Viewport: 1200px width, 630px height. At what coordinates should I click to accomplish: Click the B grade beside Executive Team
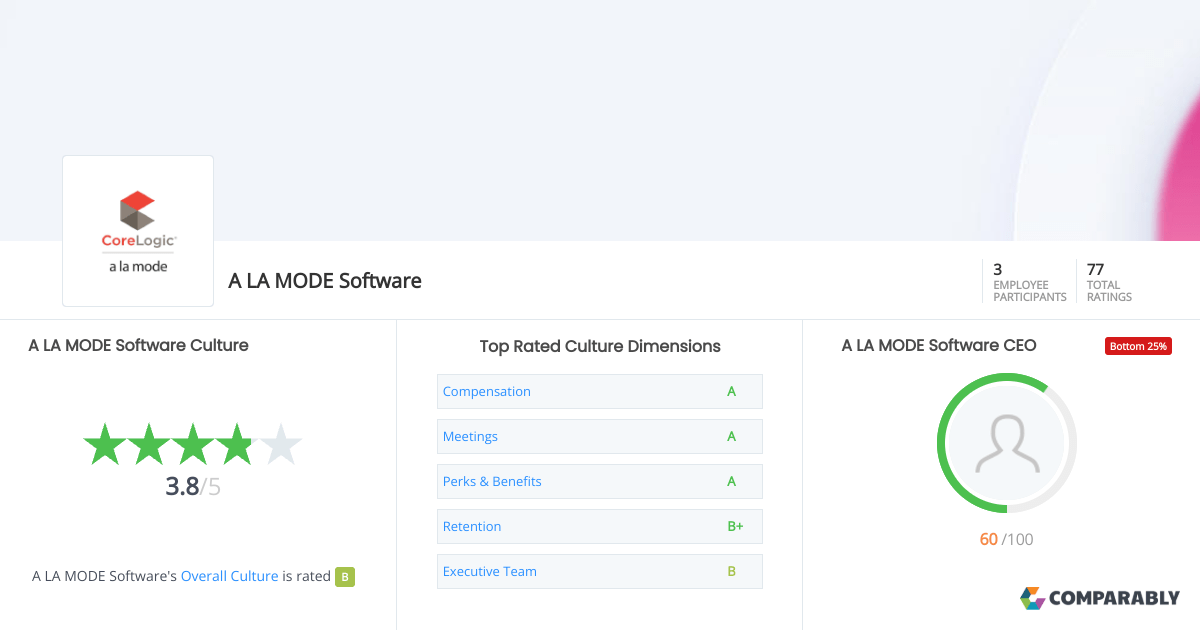coord(731,571)
